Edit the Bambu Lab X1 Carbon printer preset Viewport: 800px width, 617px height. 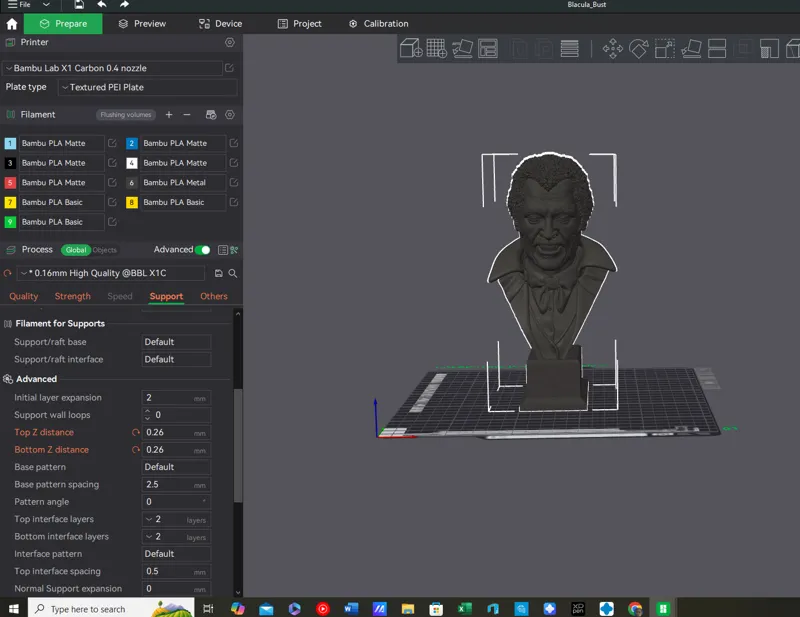(x=230, y=68)
